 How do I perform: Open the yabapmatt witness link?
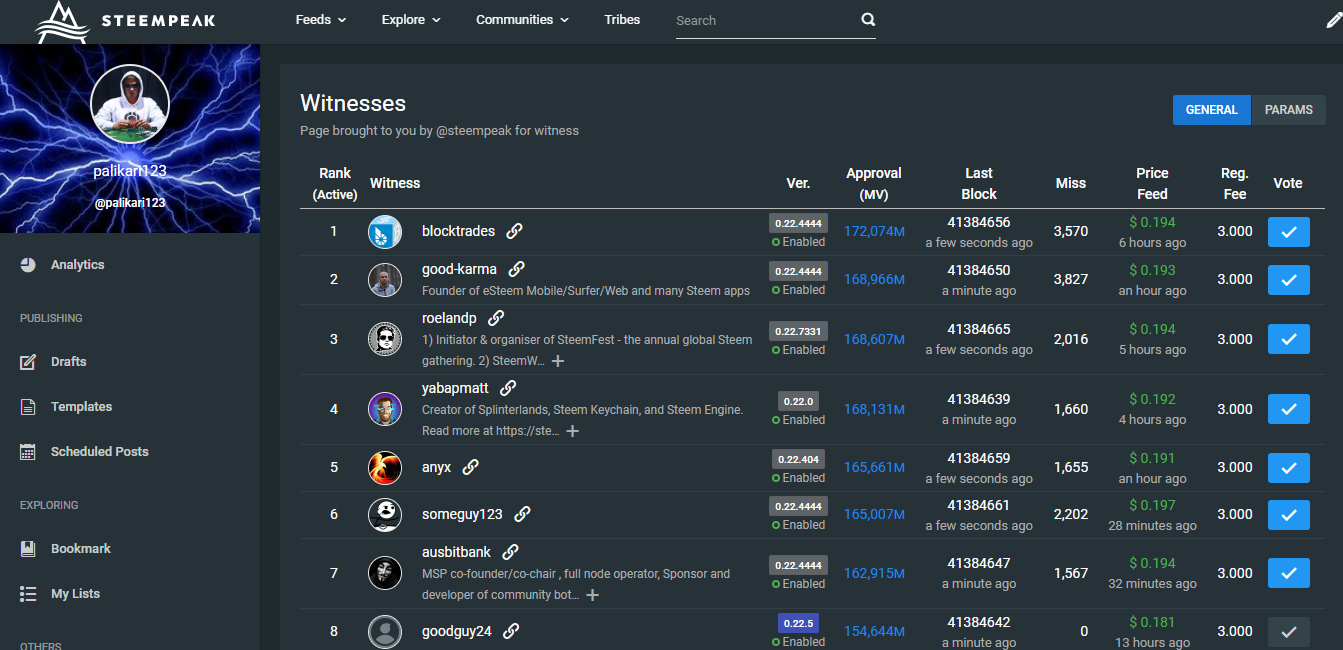(x=508, y=388)
